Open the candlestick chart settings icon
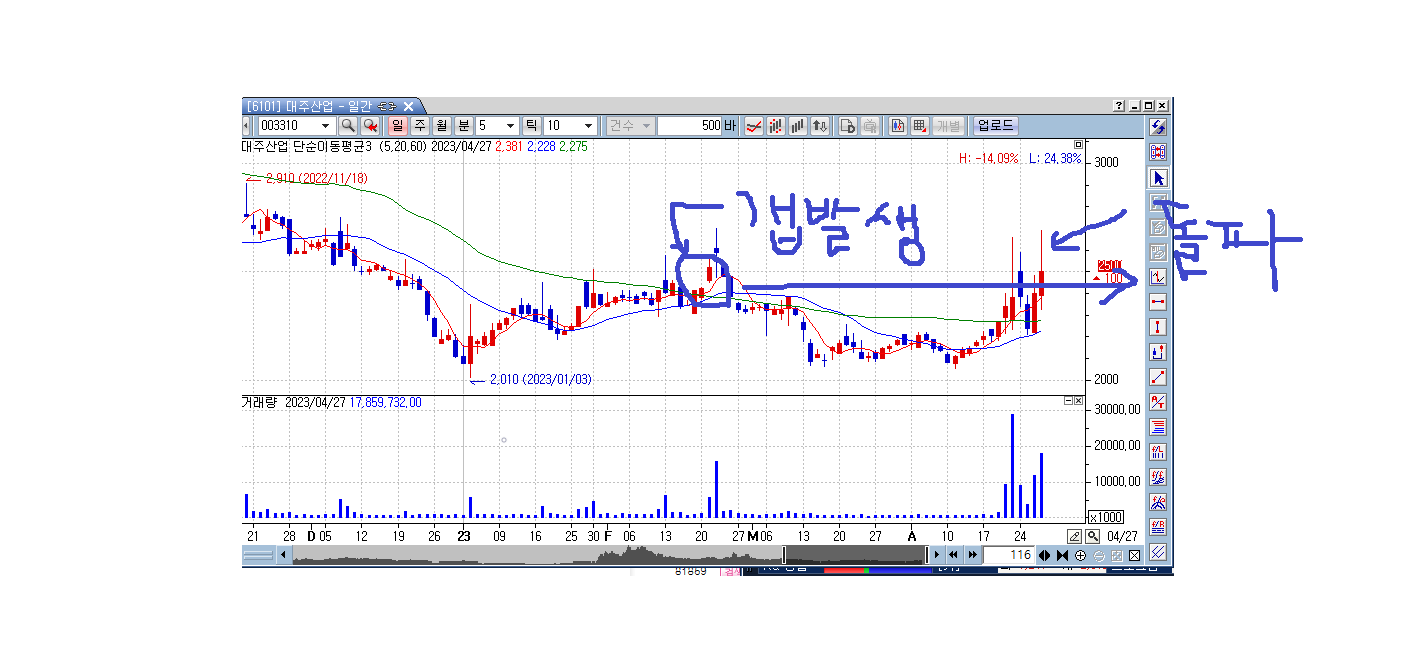 click(x=776, y=126)
